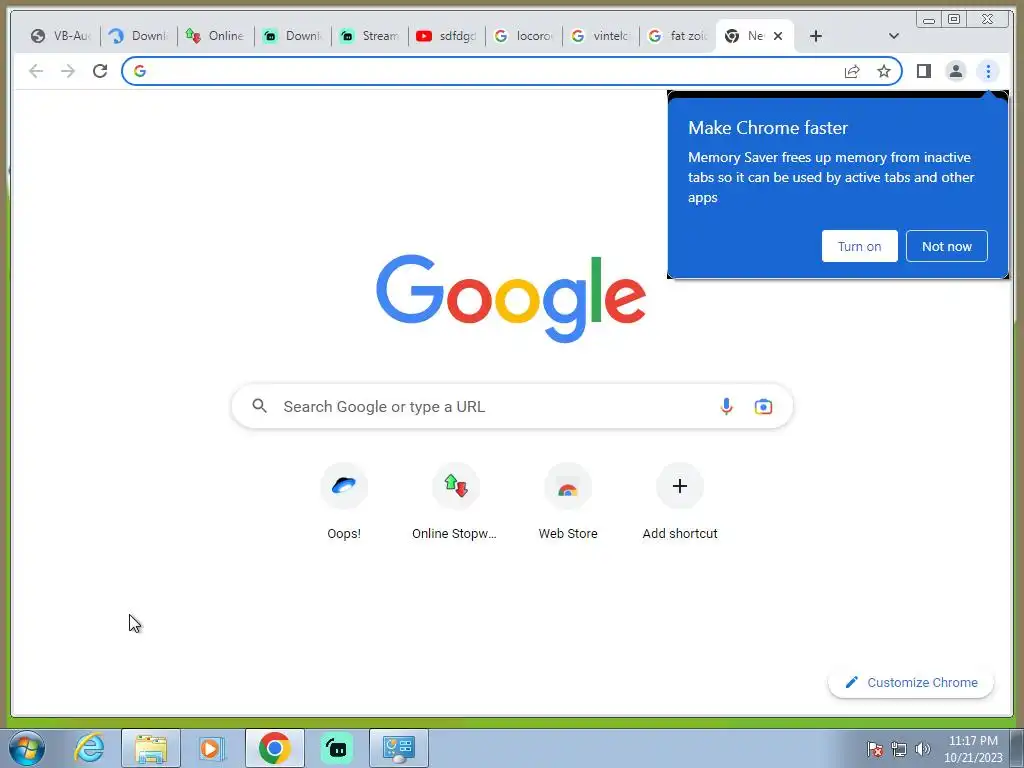The image size is (1024, 768).
Task: Open the side panel icon
Action: coord(923,71)
